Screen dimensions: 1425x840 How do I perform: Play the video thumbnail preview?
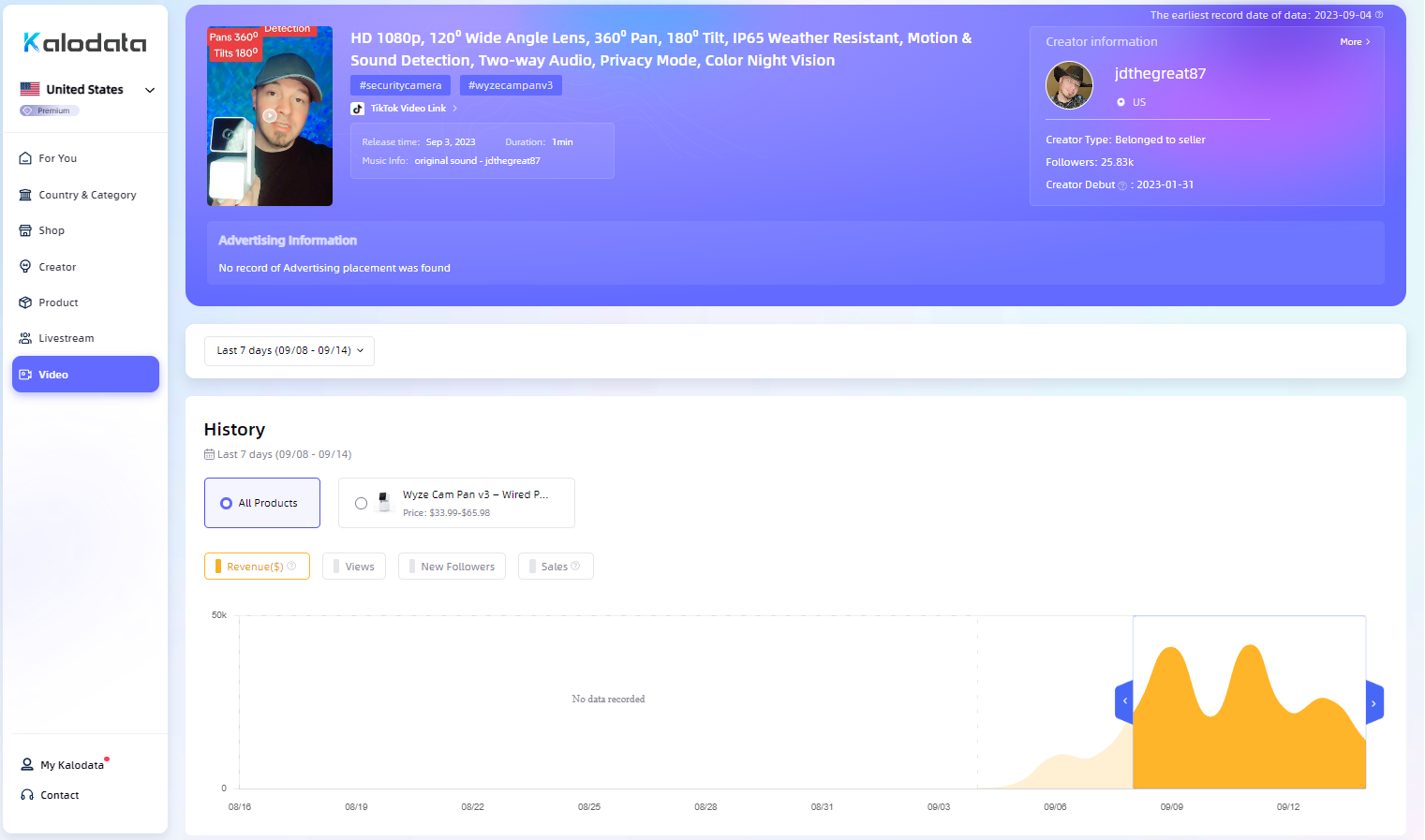(270, 116)
